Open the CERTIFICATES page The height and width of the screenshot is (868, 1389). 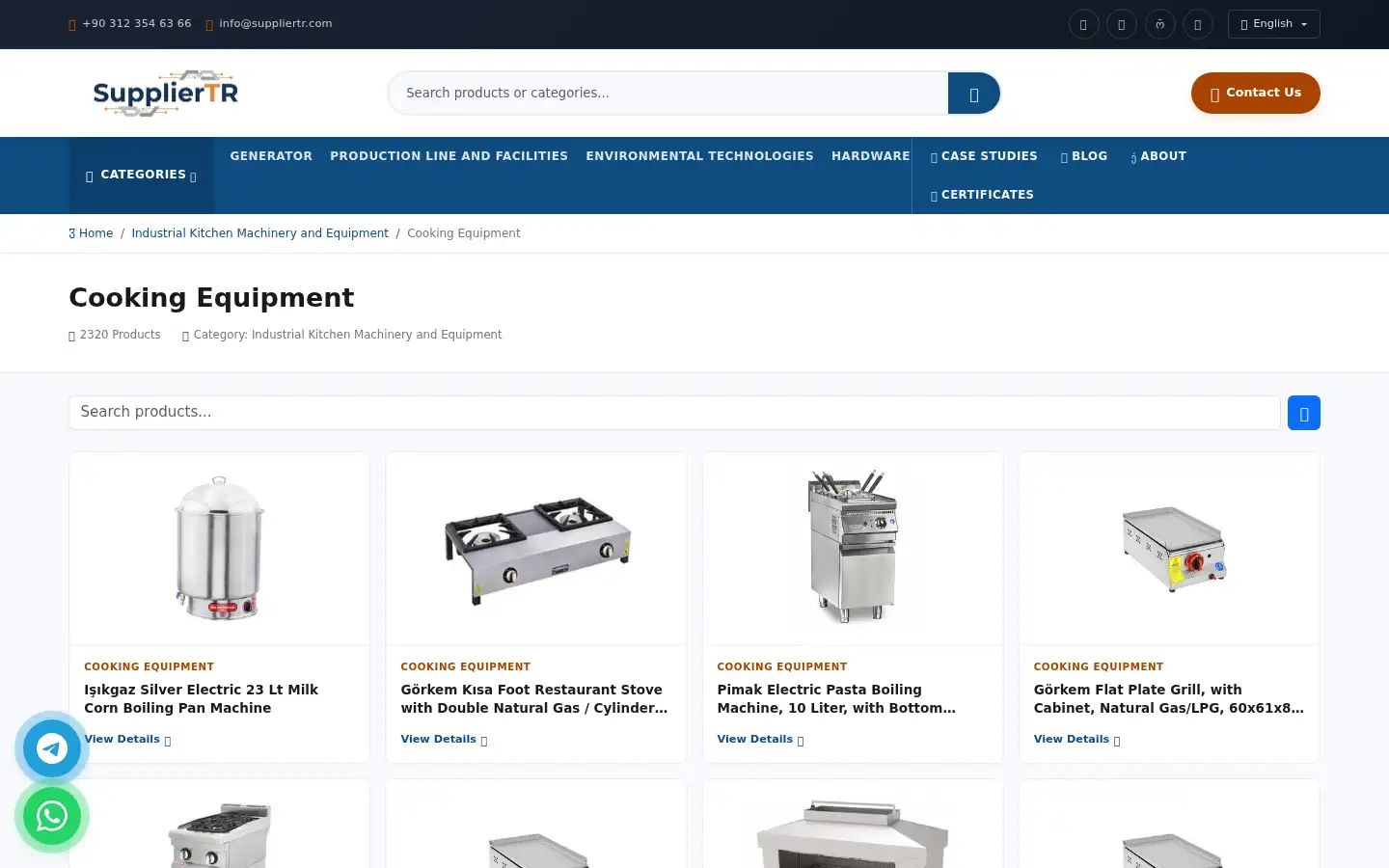click(x=982, y=195)
